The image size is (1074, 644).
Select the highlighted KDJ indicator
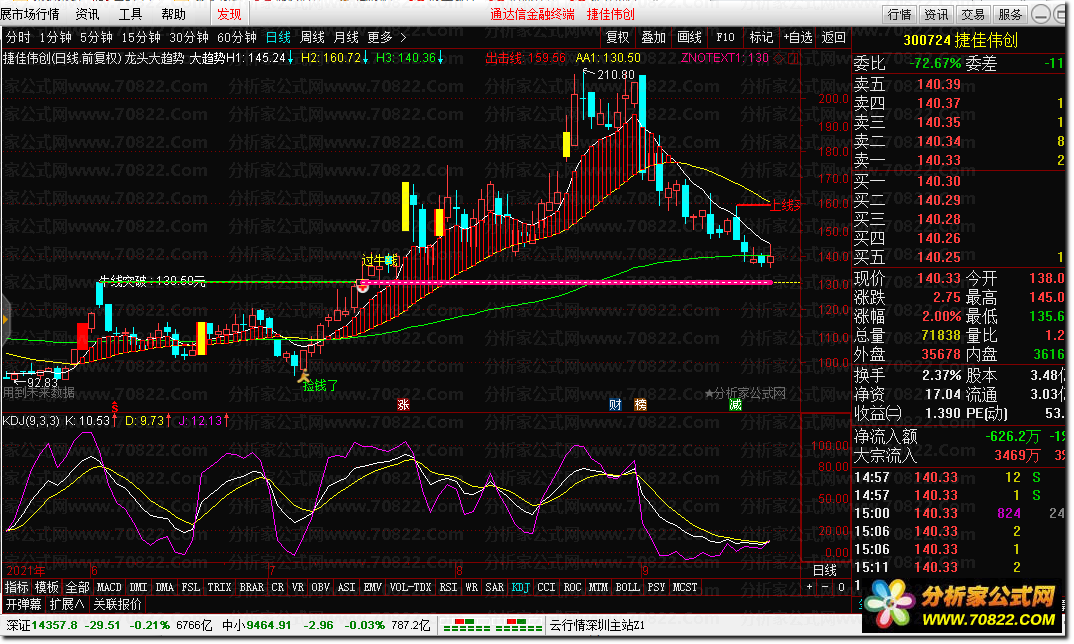click(521, 587)
